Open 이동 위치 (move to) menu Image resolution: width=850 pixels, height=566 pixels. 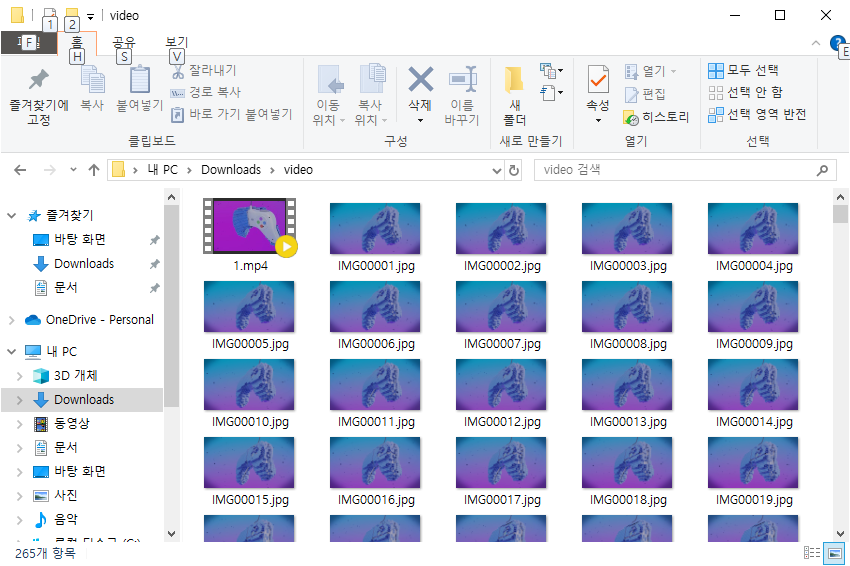click(x=329, y=96)
